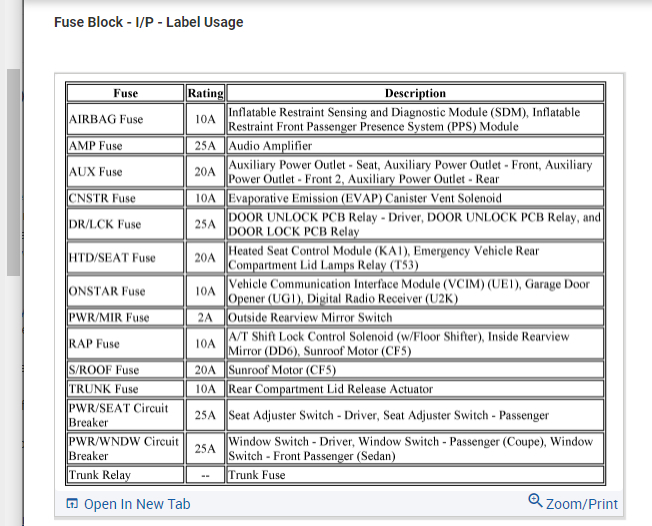
Task: Click the DOOR UNLOCK PCB Relay description cell
Action: (415, 224)
